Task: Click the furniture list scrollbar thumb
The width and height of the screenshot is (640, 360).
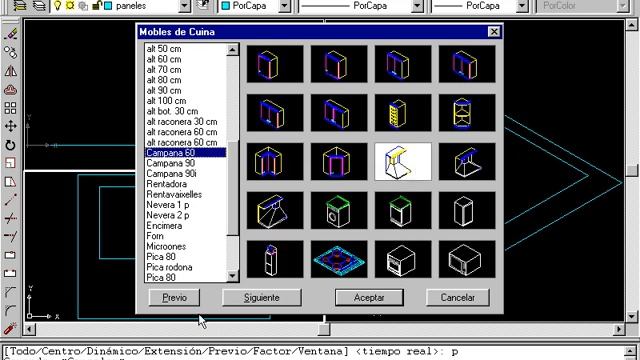Action: [232, 188]
